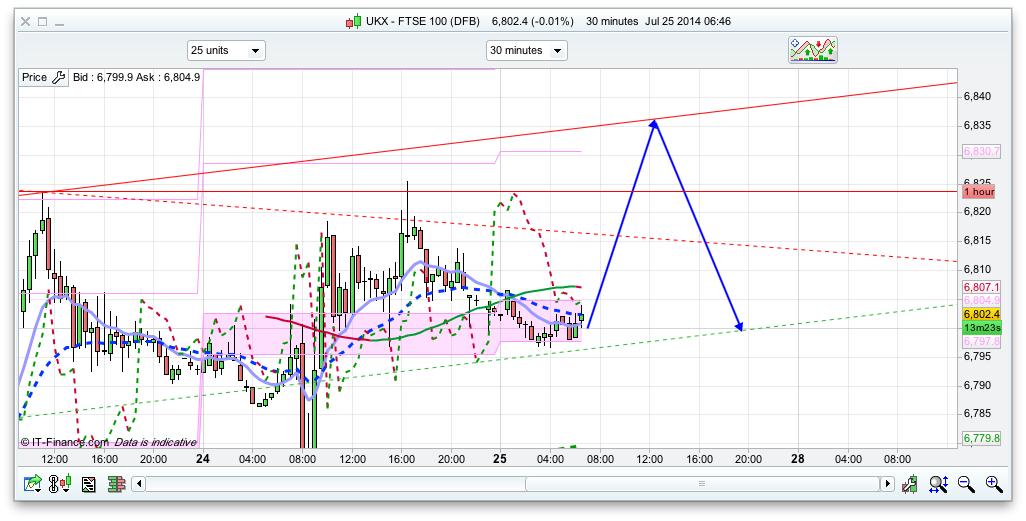This screenshot has height=521, width=1026.
Task: Click the 6,830.7 pink price tag
Action: [x=982, y=152]
